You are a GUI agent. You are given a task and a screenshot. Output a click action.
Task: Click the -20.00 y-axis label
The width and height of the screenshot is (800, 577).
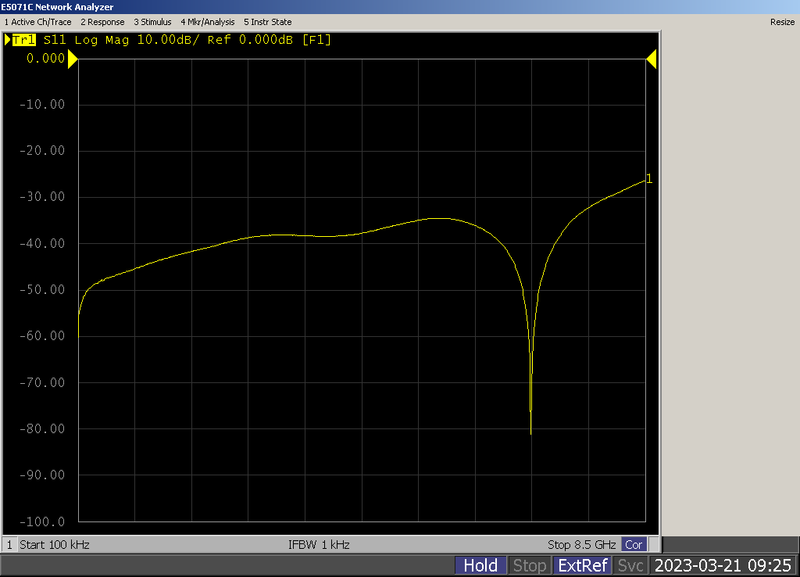point(42,150)
